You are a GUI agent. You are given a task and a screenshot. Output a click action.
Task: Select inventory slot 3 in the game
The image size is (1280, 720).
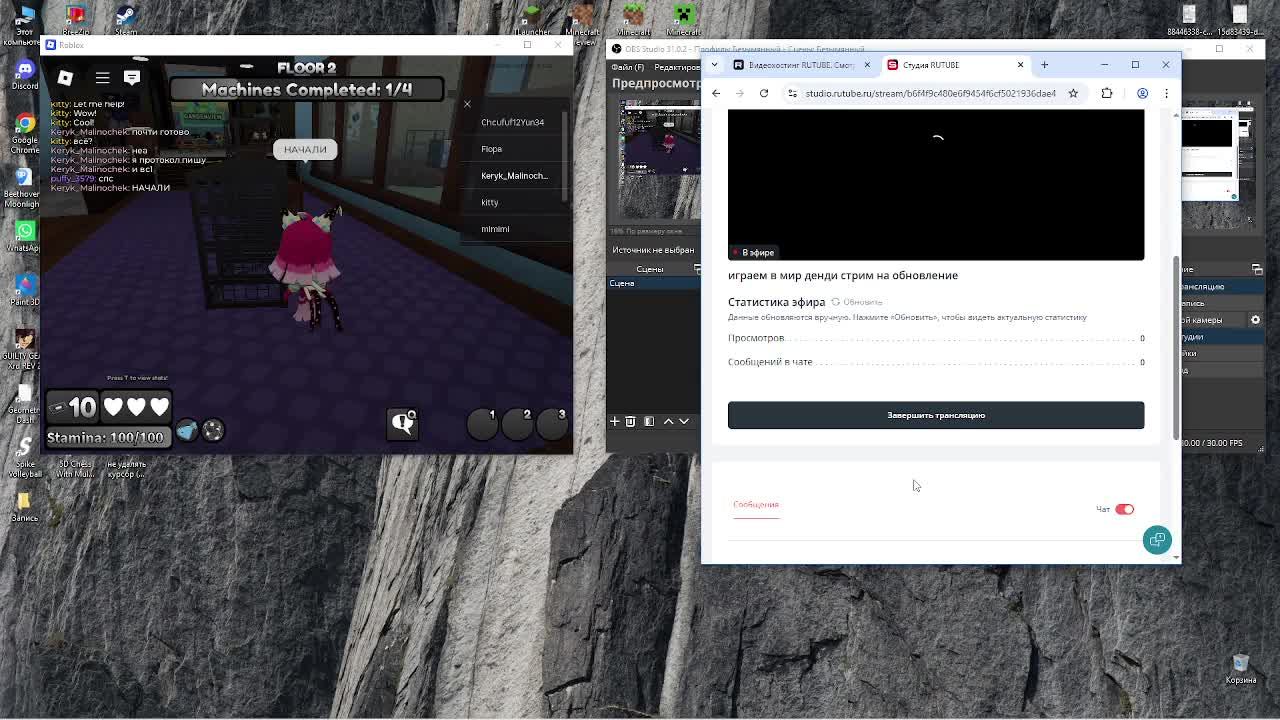(552, 424)
